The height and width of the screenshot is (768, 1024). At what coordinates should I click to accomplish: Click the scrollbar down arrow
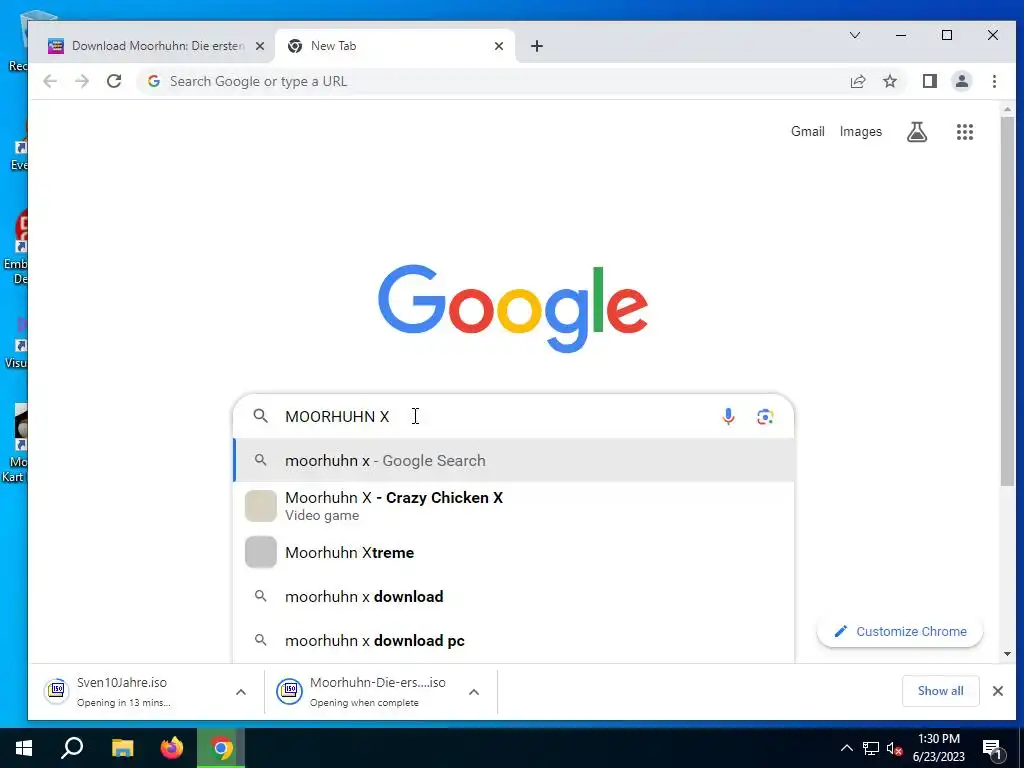coord(1007,654)
